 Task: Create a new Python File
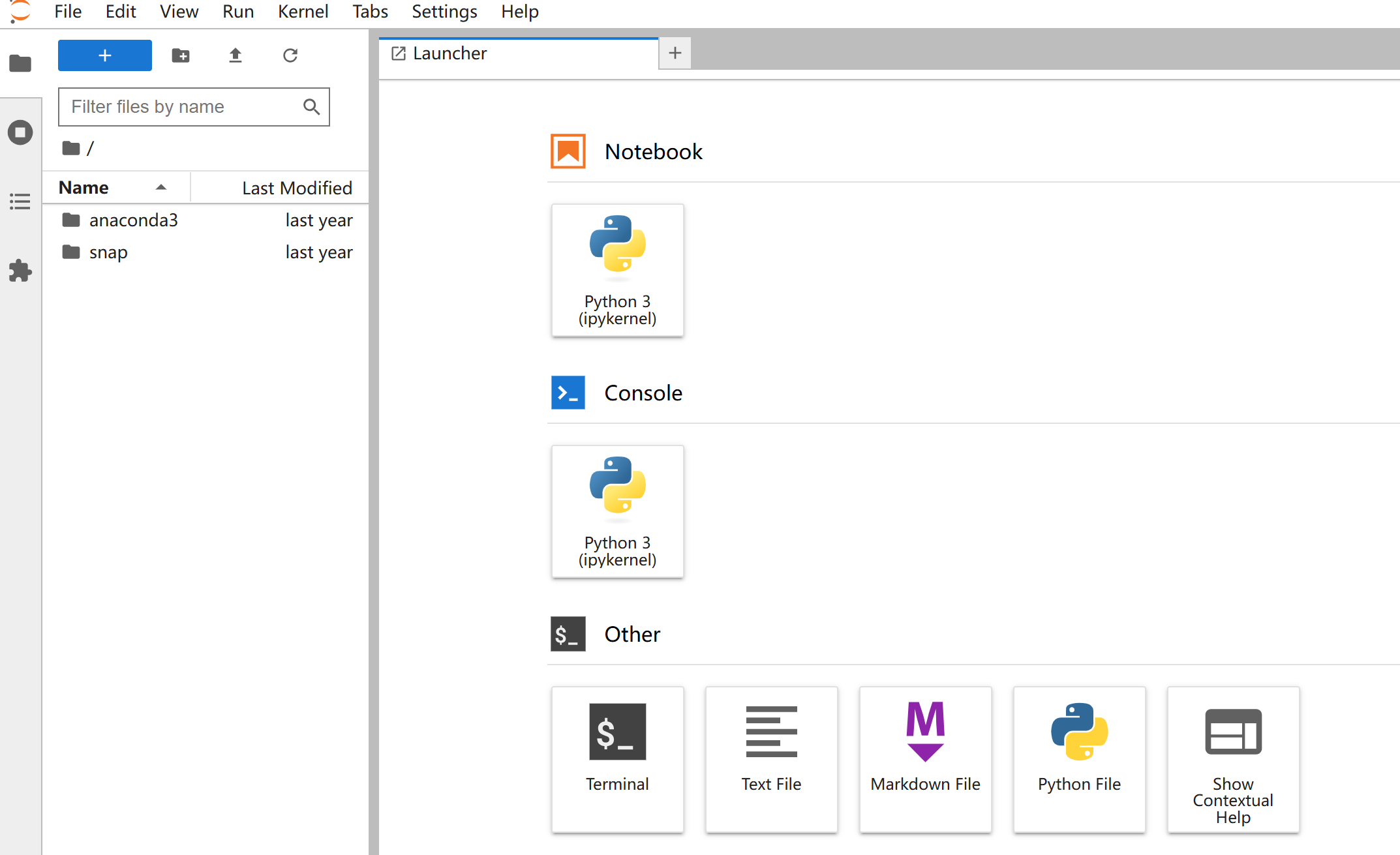tap(1079, 759)
